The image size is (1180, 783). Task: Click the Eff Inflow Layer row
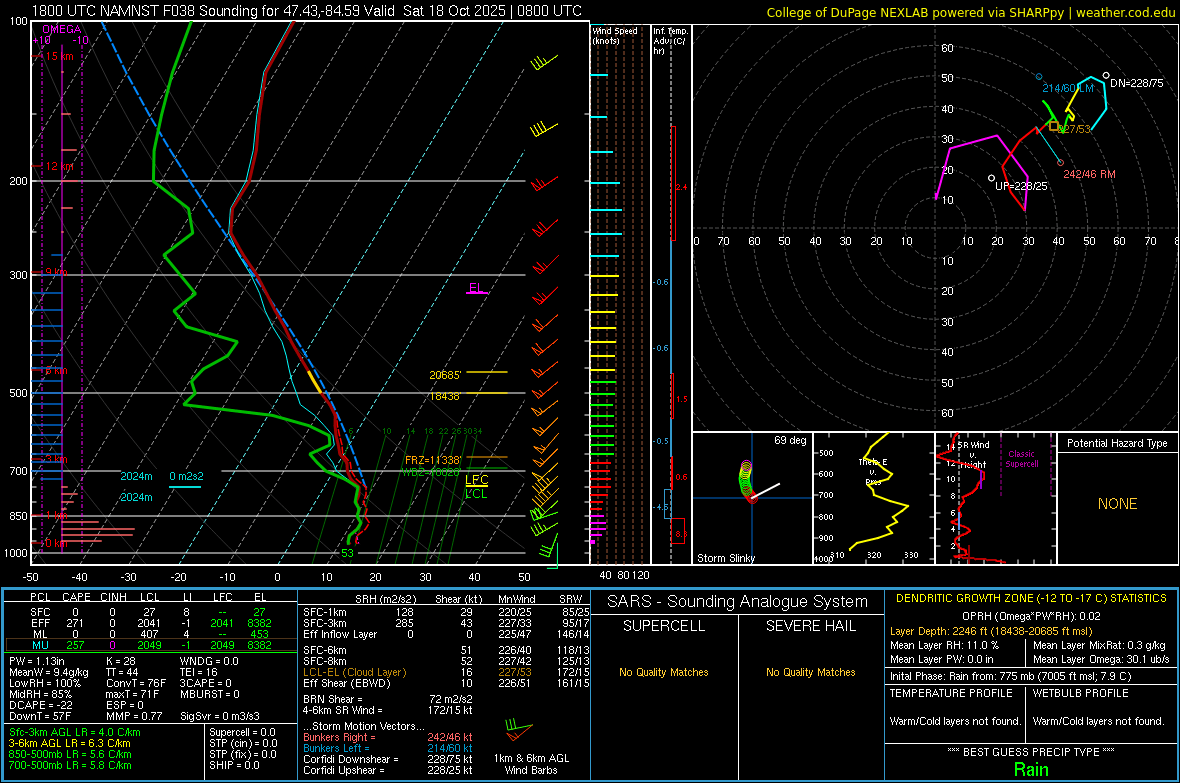(x=446, y=635)
